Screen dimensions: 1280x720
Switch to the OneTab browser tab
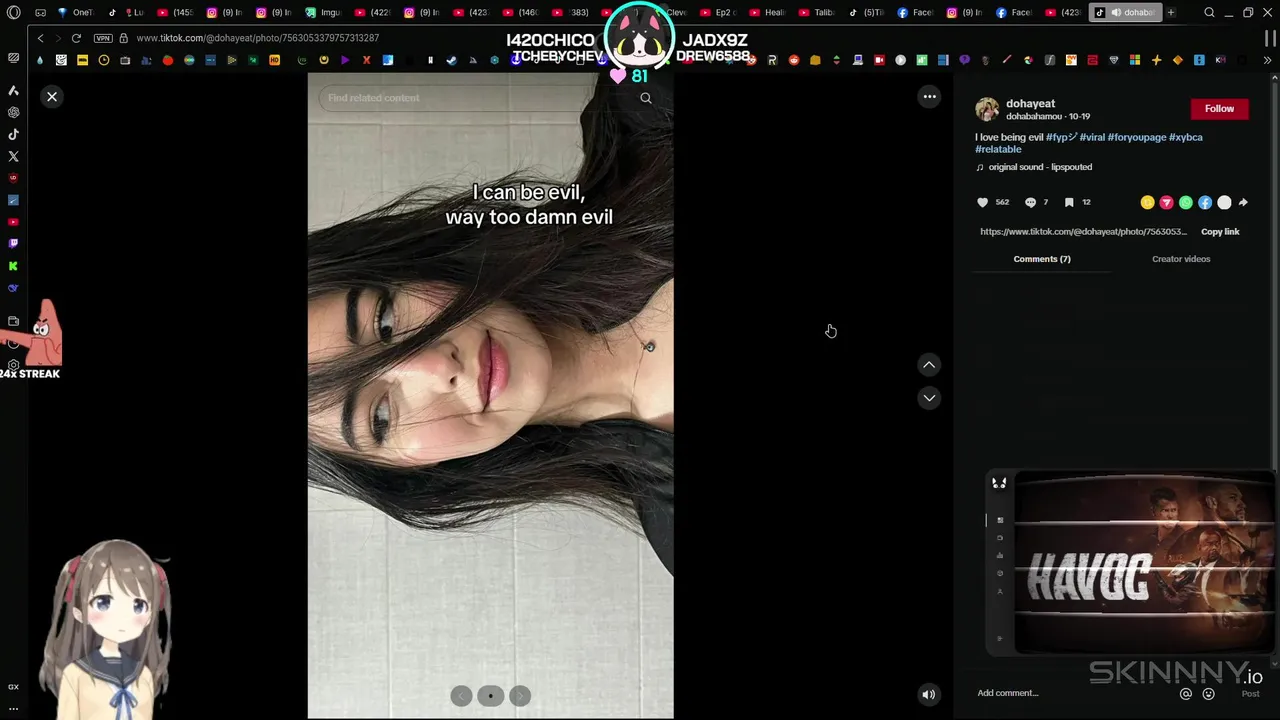(x=76, y=13)
